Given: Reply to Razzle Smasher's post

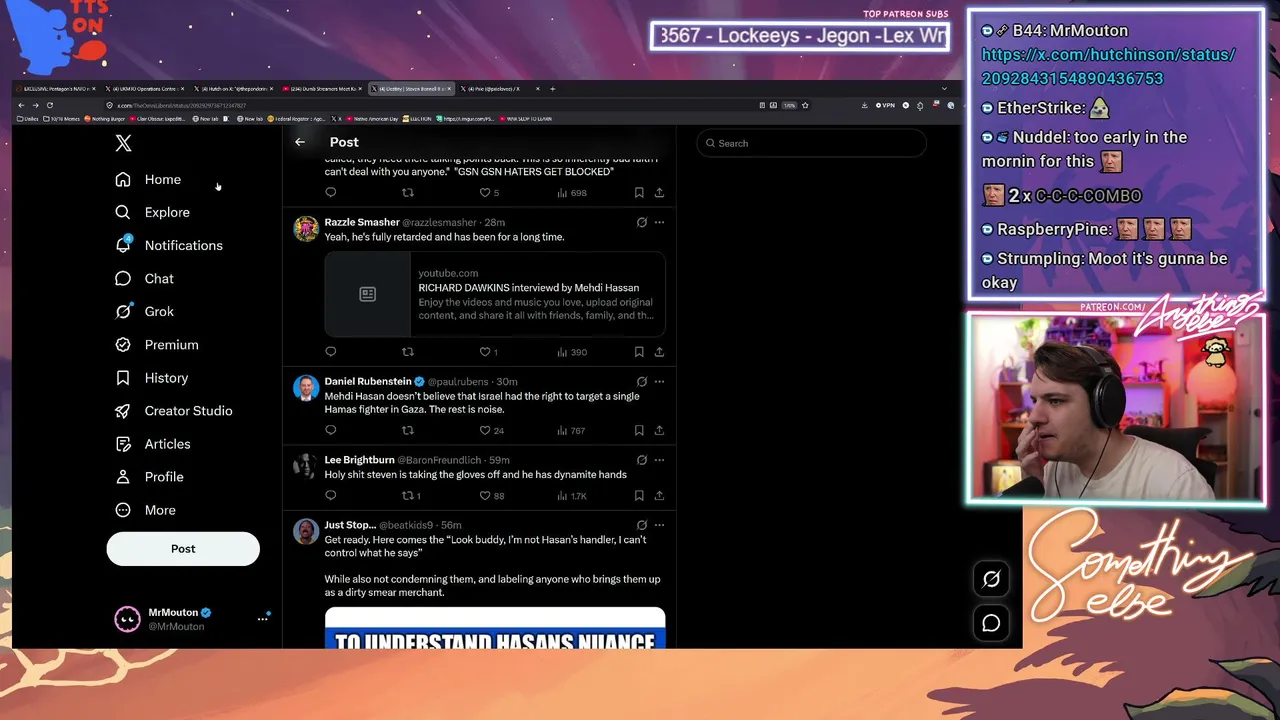Looking at the screenshot, I should click(331, 352).
